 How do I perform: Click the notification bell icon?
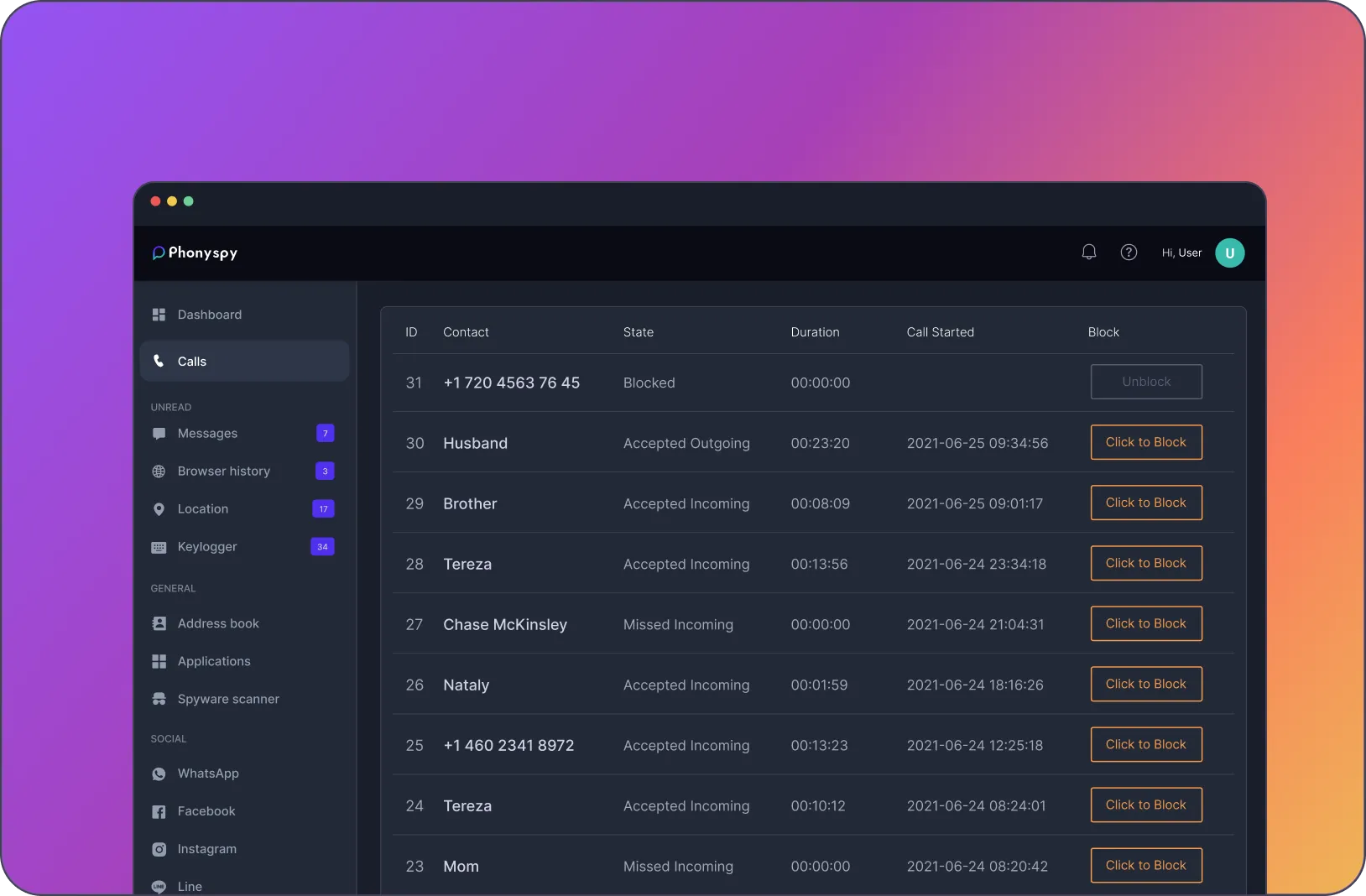click(1089, 253)
